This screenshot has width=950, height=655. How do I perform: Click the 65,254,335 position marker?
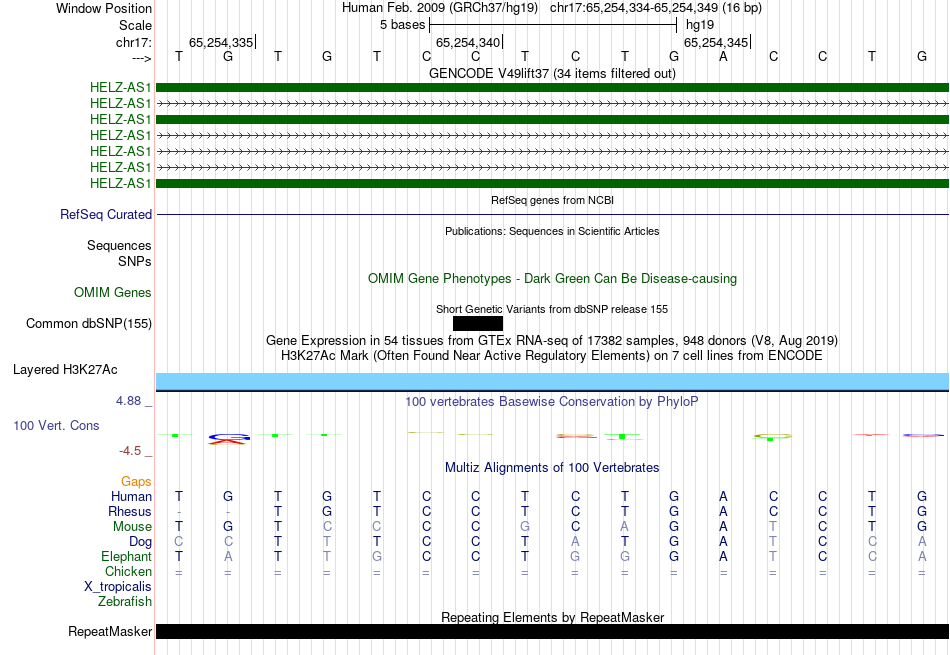point(222,42)
